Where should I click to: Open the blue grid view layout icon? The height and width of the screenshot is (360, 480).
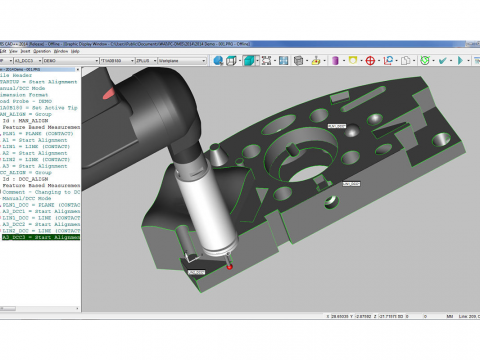point(283,61)
